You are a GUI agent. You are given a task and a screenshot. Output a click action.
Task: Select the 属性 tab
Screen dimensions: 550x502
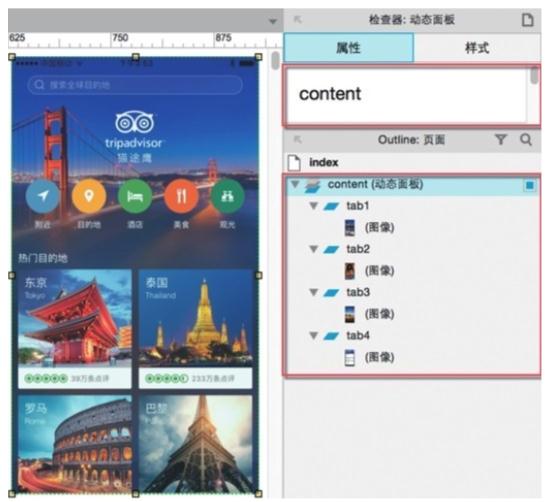349,48
